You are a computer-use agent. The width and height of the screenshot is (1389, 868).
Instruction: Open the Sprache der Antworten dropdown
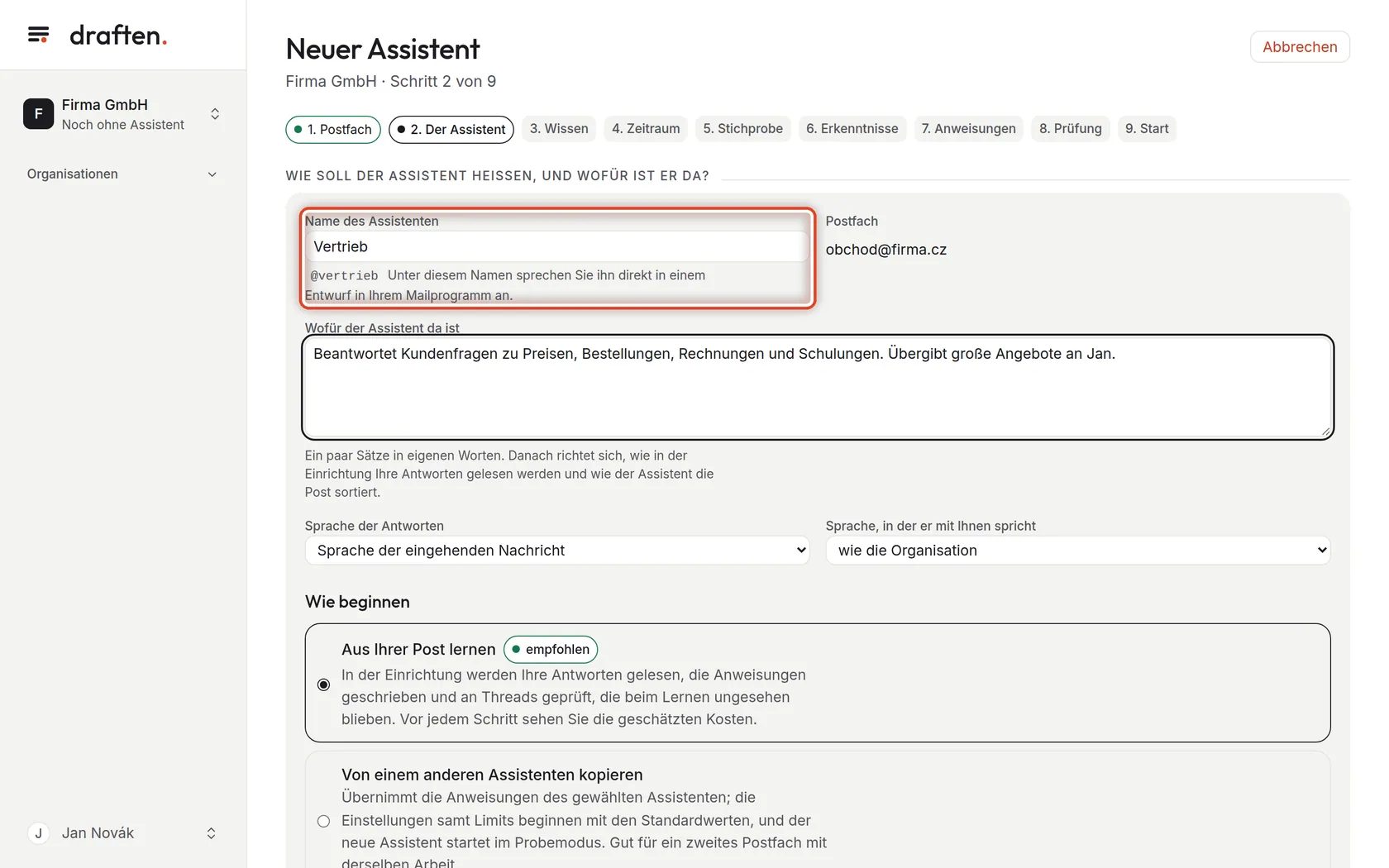[557, 551]
